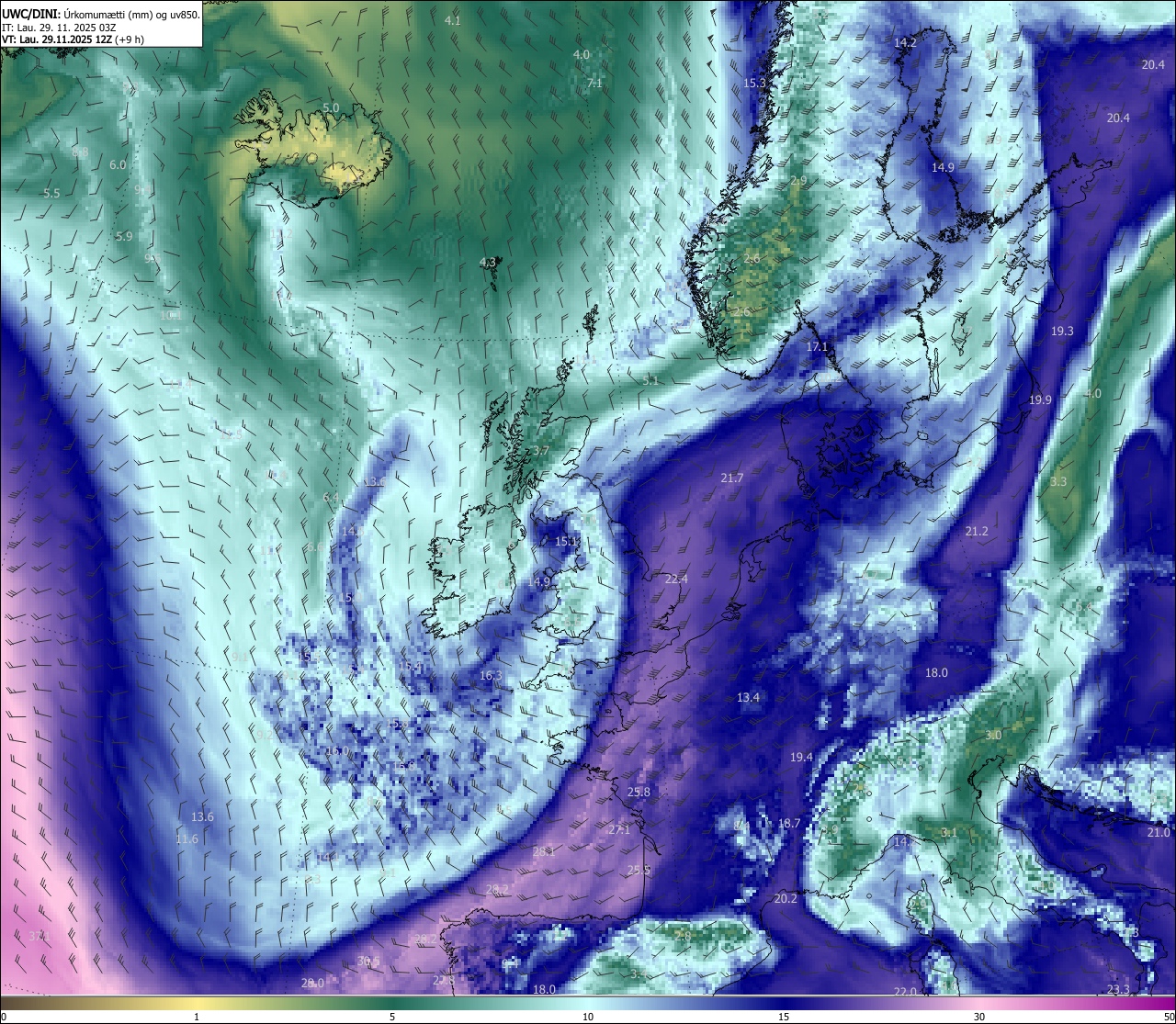This screenshot has height=1024, width=1176.
Task: Click the 25.8 value off western France
Action: coord(639,792)
